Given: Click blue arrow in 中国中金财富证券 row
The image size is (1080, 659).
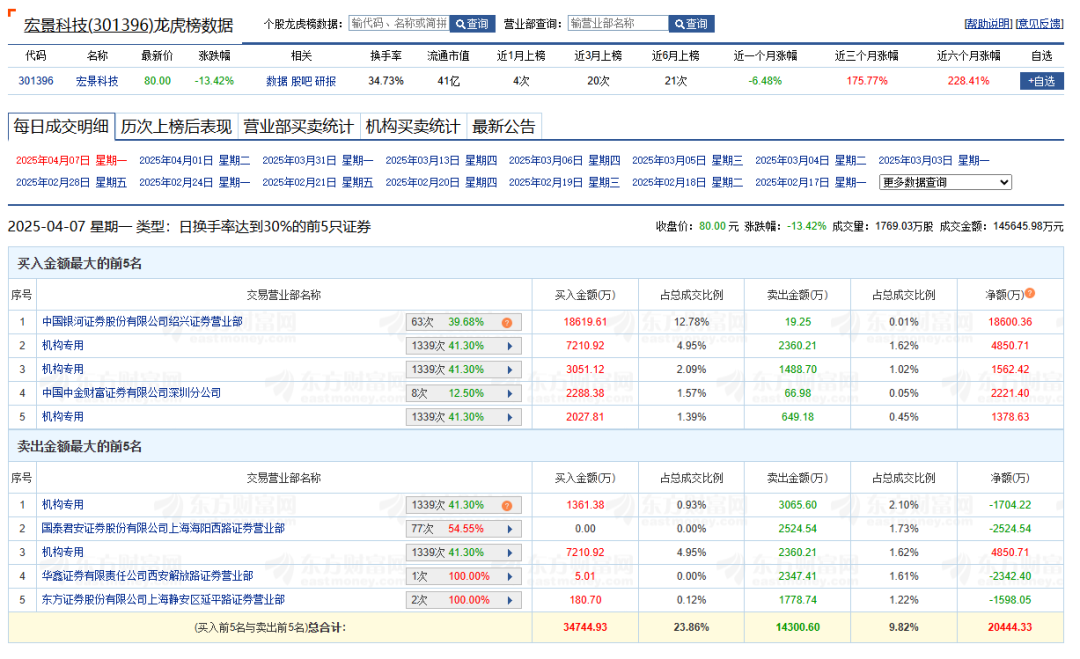Looking at the screenshot, I should coord(509,393).
